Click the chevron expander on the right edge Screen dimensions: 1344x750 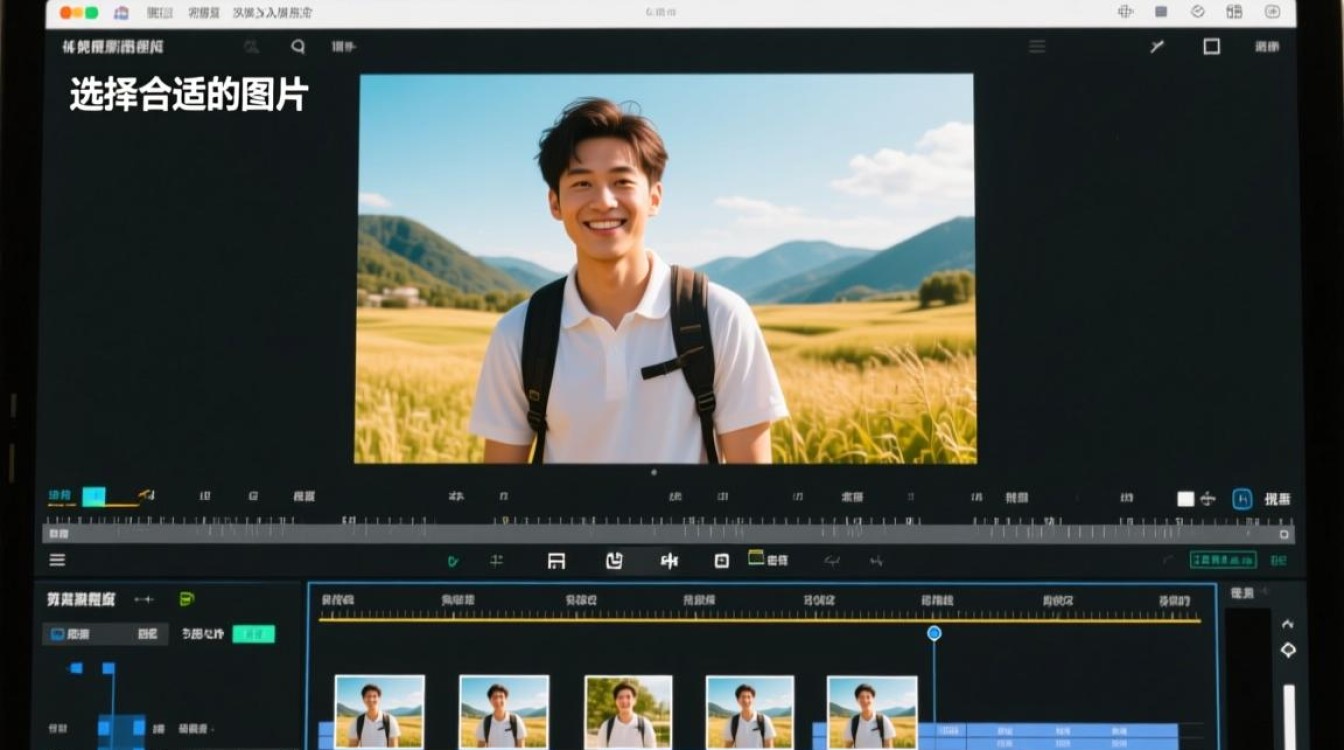pyautogui.click(x=1290, y=623)
